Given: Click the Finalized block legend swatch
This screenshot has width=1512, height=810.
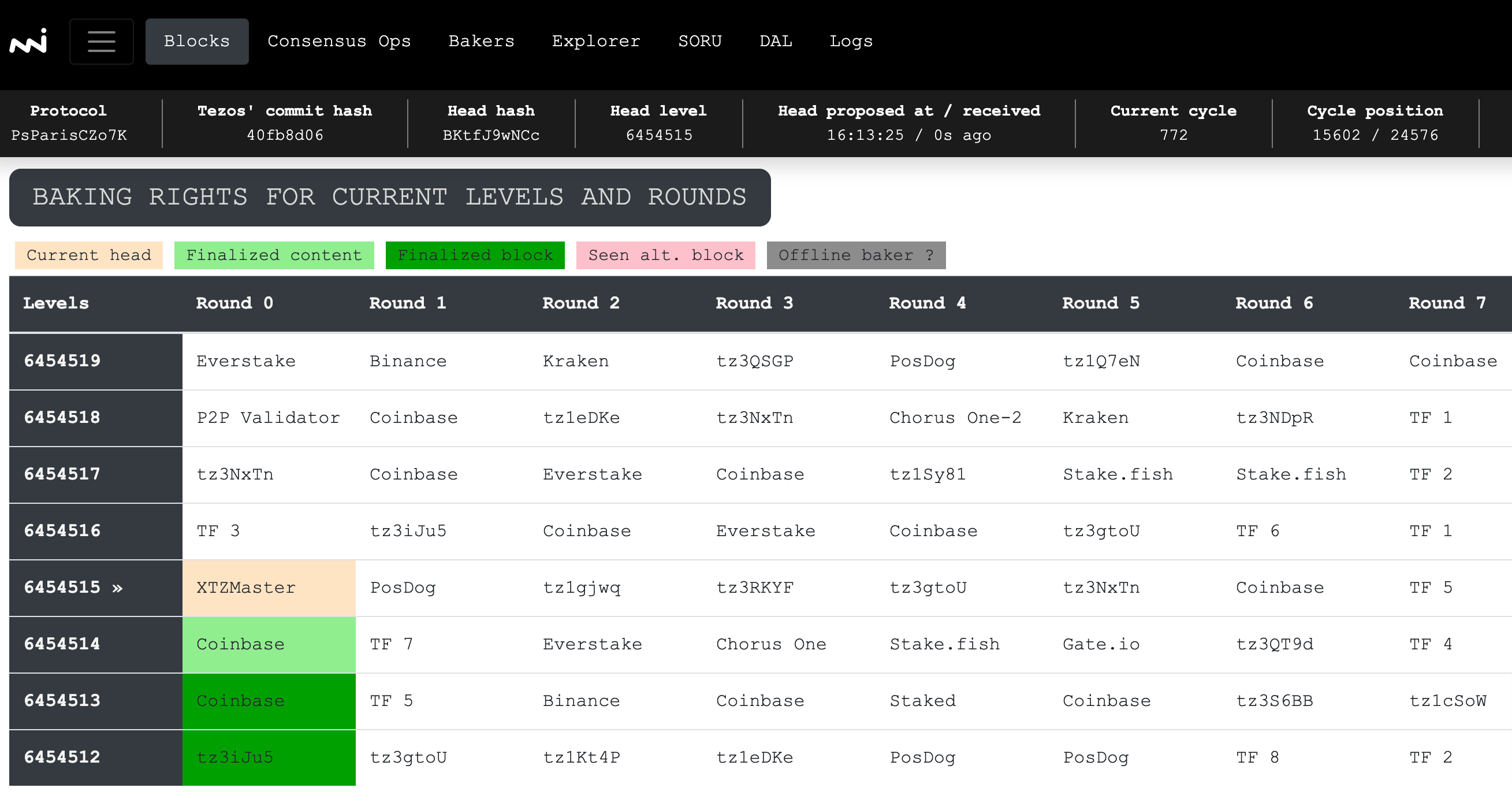Looking at the screenshot, I should (x=474, y=255).
